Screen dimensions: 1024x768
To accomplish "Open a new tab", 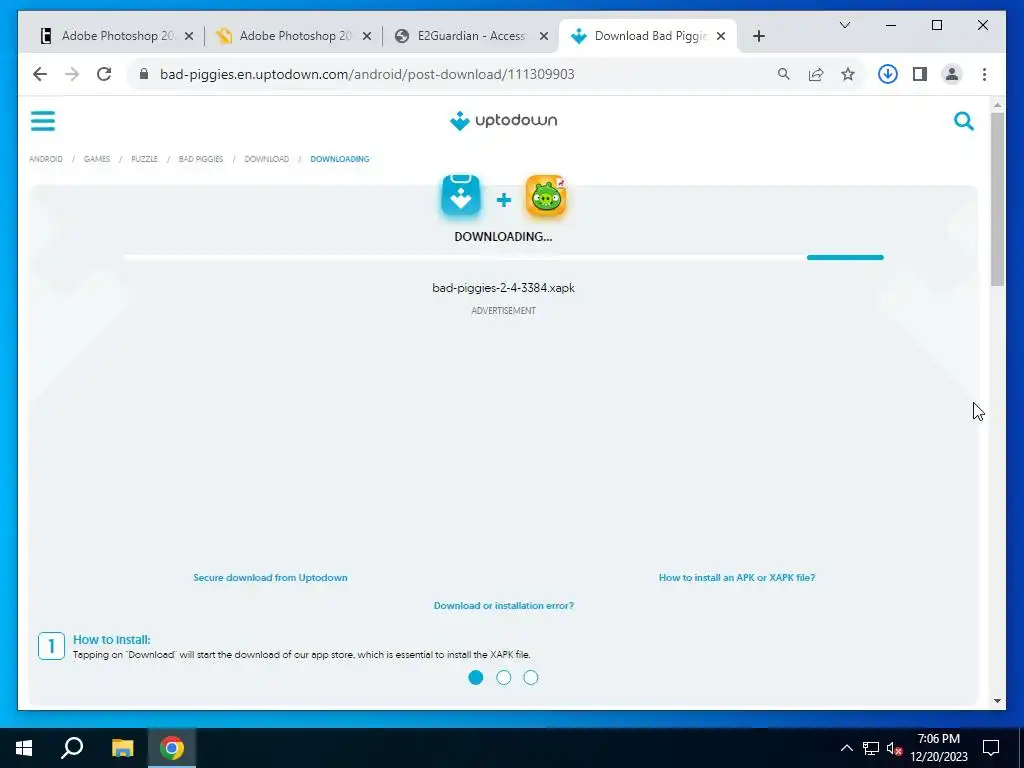I will (x=759, y=37).
